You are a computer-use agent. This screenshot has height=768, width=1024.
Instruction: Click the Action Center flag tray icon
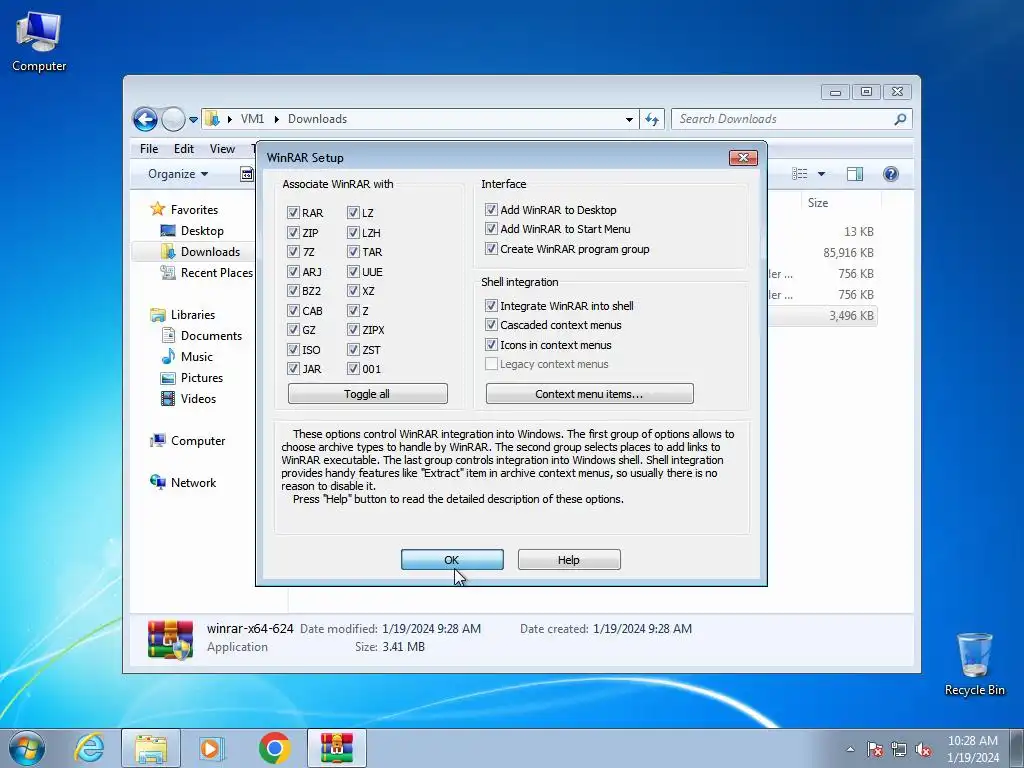click(x=875, y=750)
